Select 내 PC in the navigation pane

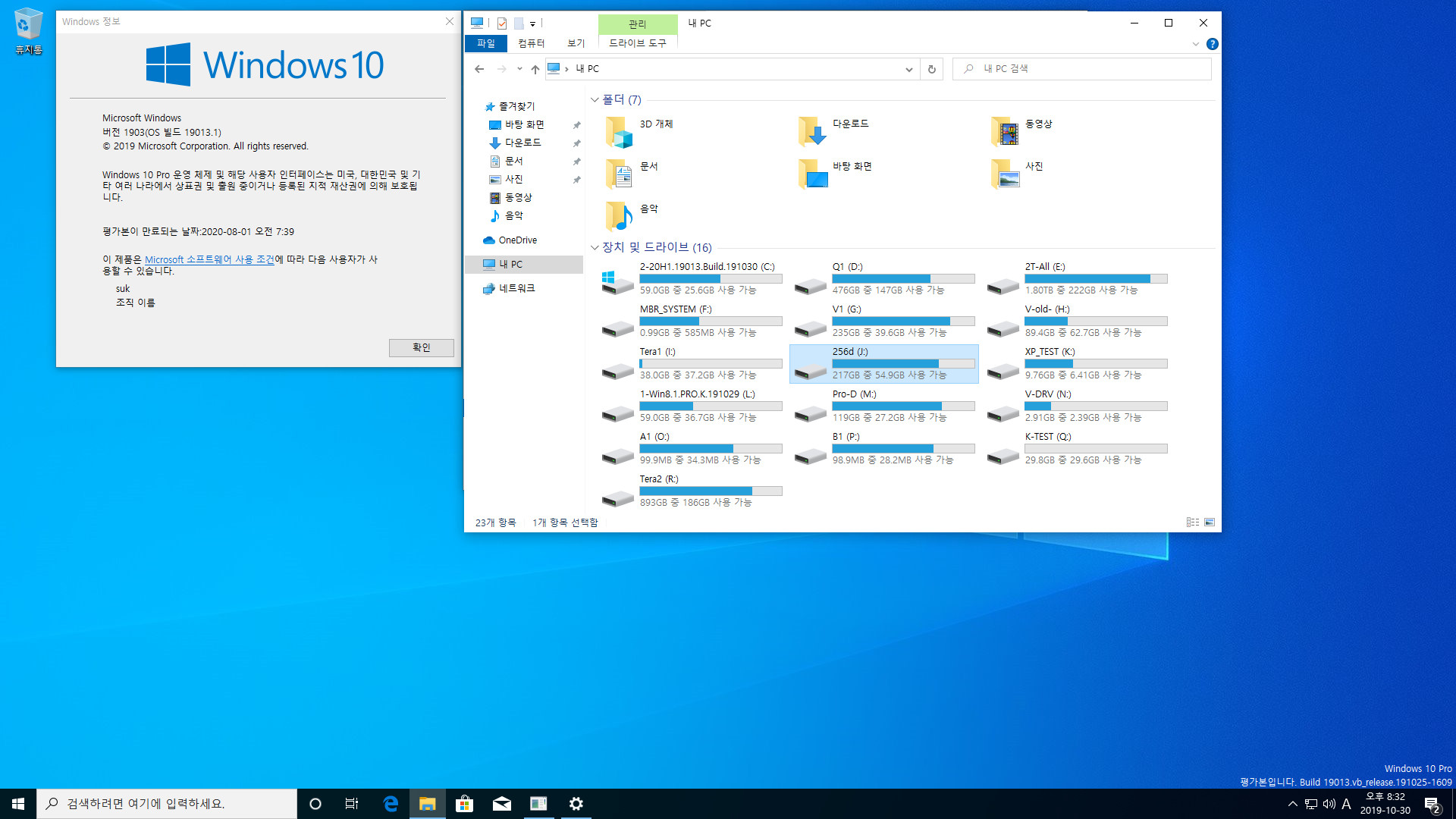point(523,265)
